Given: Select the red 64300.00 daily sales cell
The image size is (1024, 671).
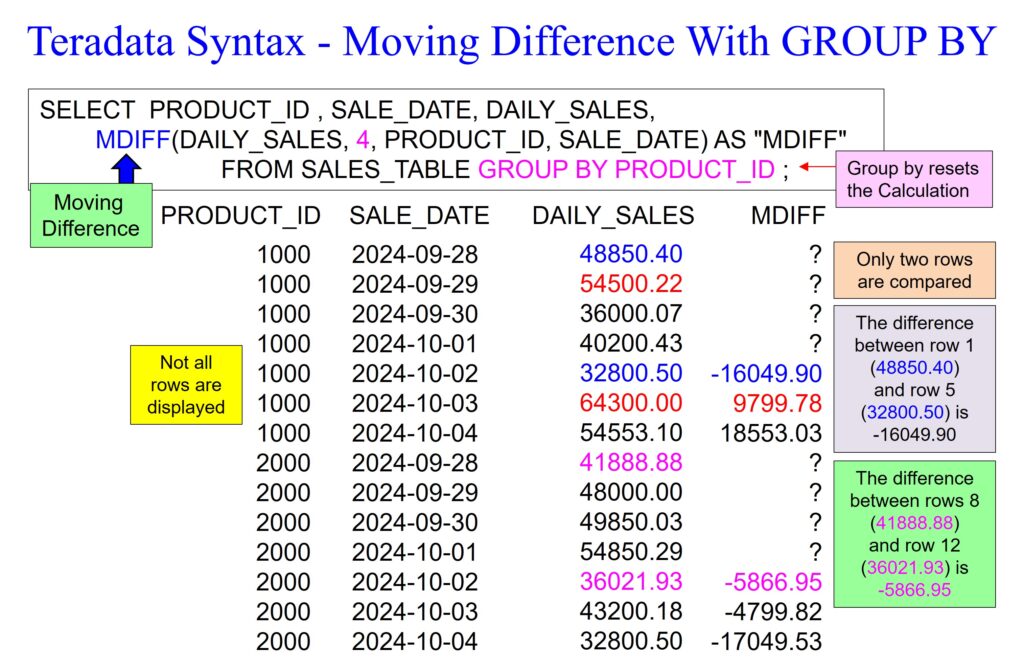Looking at the screenshot, I should click(x=631, y=404).
